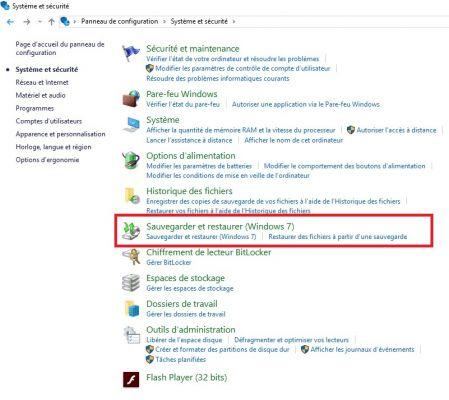Open the Sécurité et maintenance heading
The image size is (449, 400).
click(193, 49)
